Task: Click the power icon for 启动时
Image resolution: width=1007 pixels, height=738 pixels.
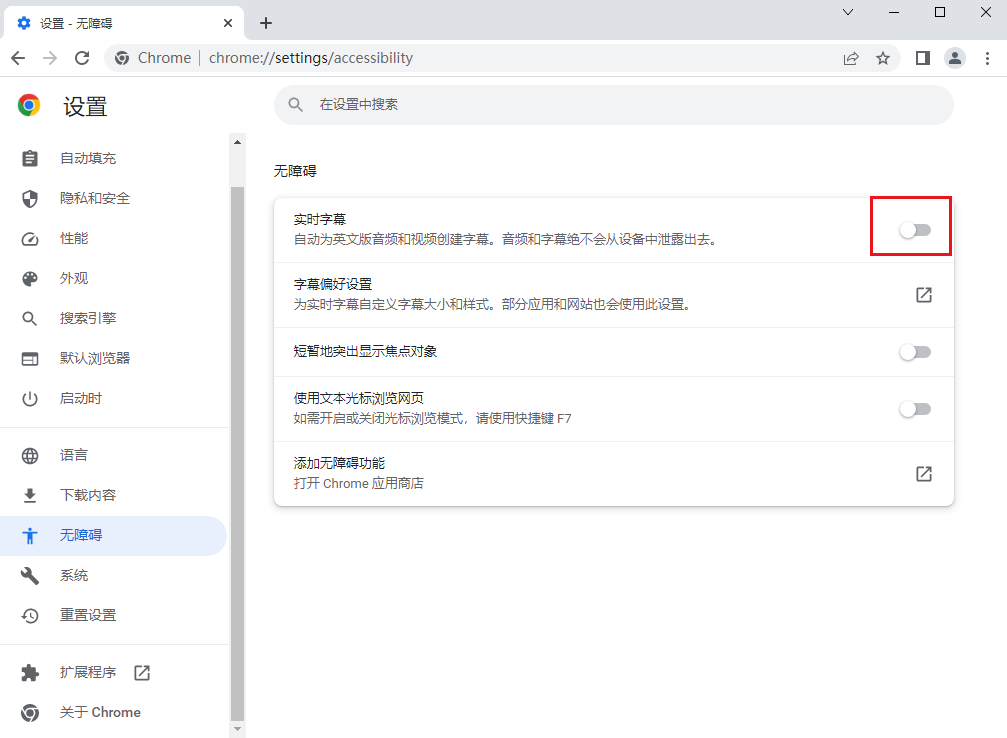Action: 30,399
